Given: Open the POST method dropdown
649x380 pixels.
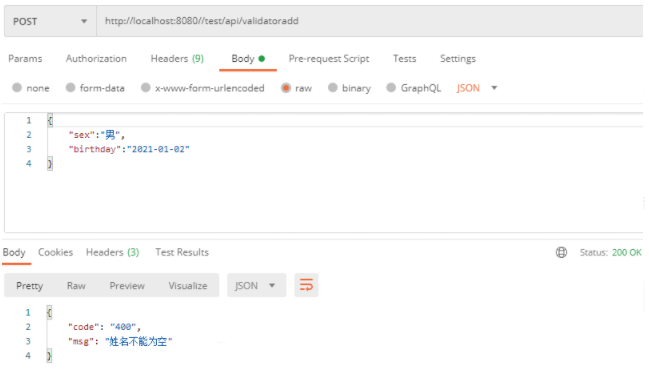Looking at the screenshot, I should pos(50,21).
